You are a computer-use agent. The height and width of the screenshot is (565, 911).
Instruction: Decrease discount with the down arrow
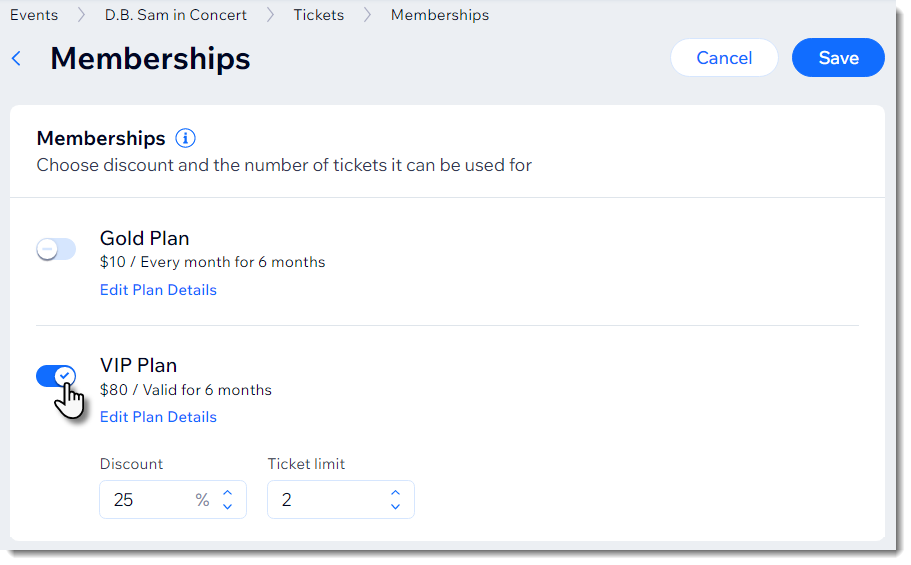(x=228, y=507)
